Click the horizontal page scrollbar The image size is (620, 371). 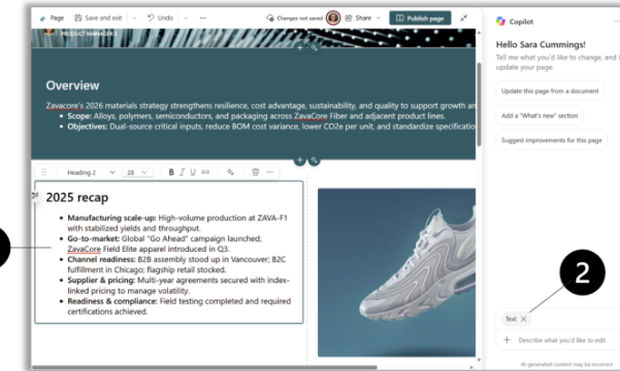(204, 367)
